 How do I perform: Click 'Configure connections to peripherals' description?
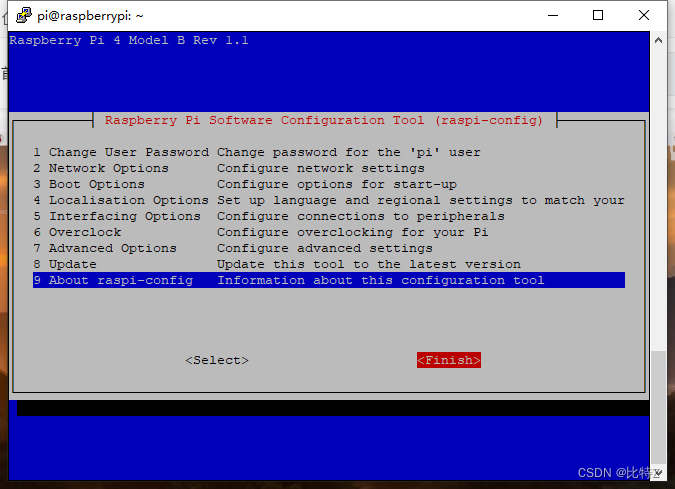(x=361, y=217)
